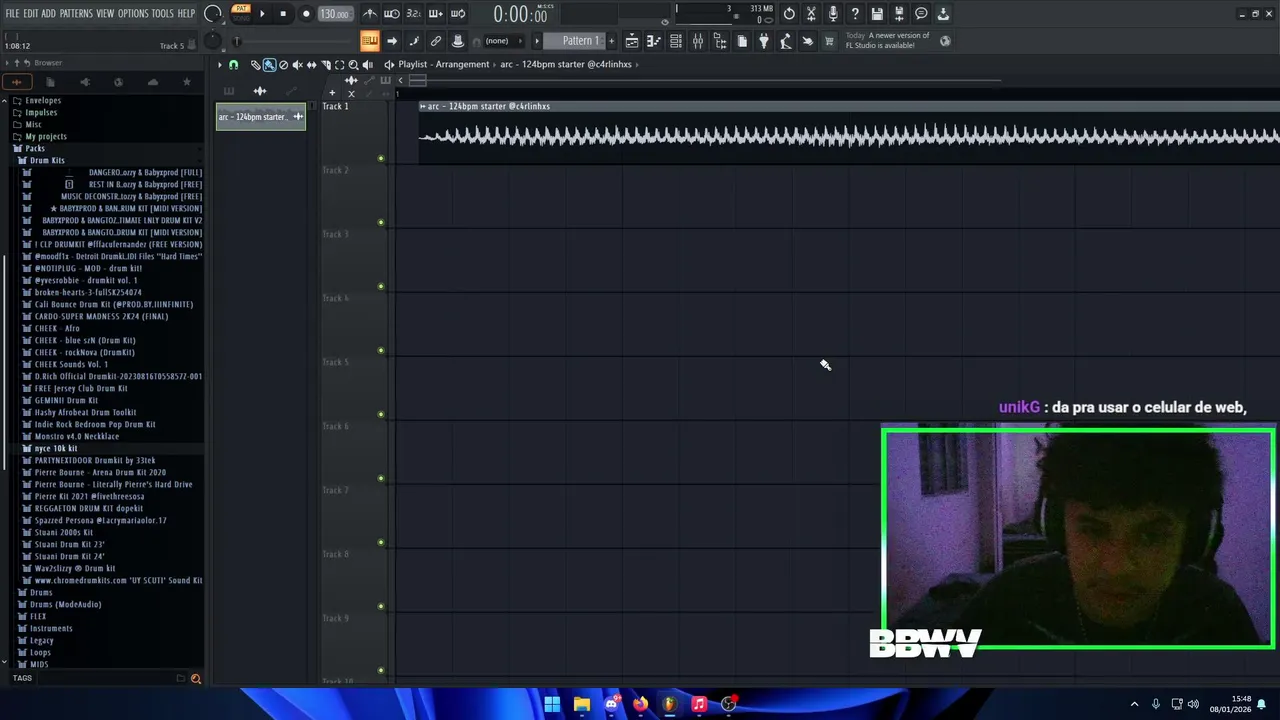1280x720 pixels.
Task: Toggle the Playlist snap magnet
Action: click(233, 65)
